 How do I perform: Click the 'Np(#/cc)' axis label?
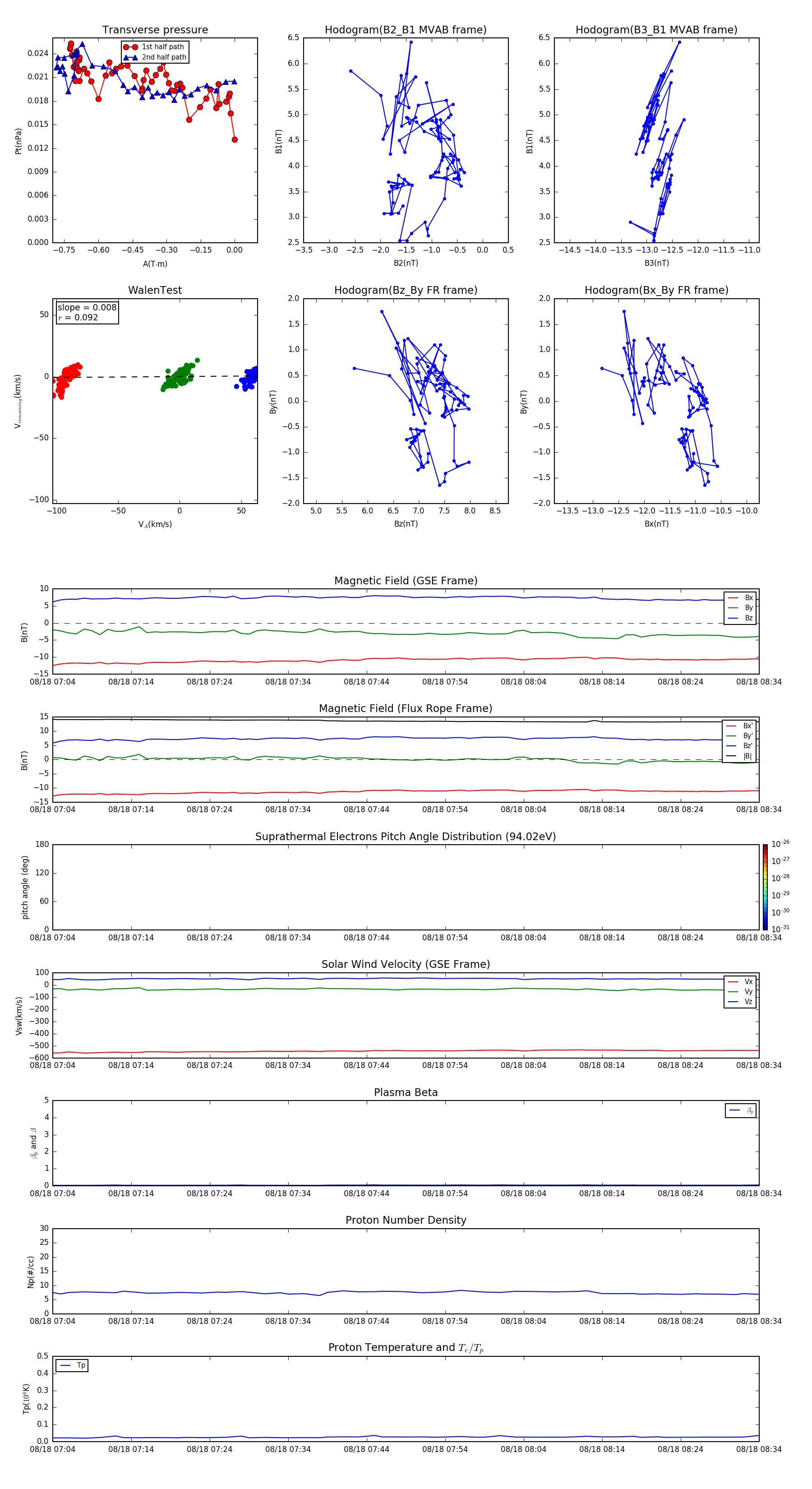tap(31, 1272)
